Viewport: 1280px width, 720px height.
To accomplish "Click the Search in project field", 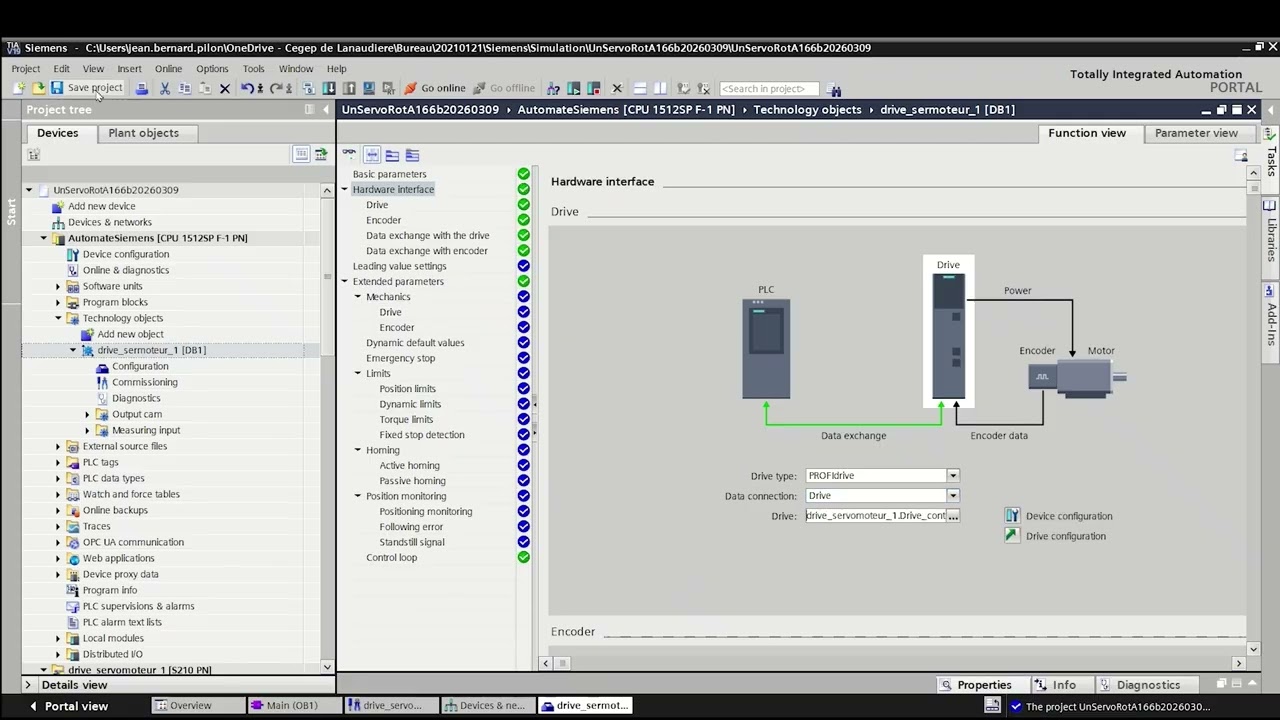I will pyautogui.click(x=769, y=88).
